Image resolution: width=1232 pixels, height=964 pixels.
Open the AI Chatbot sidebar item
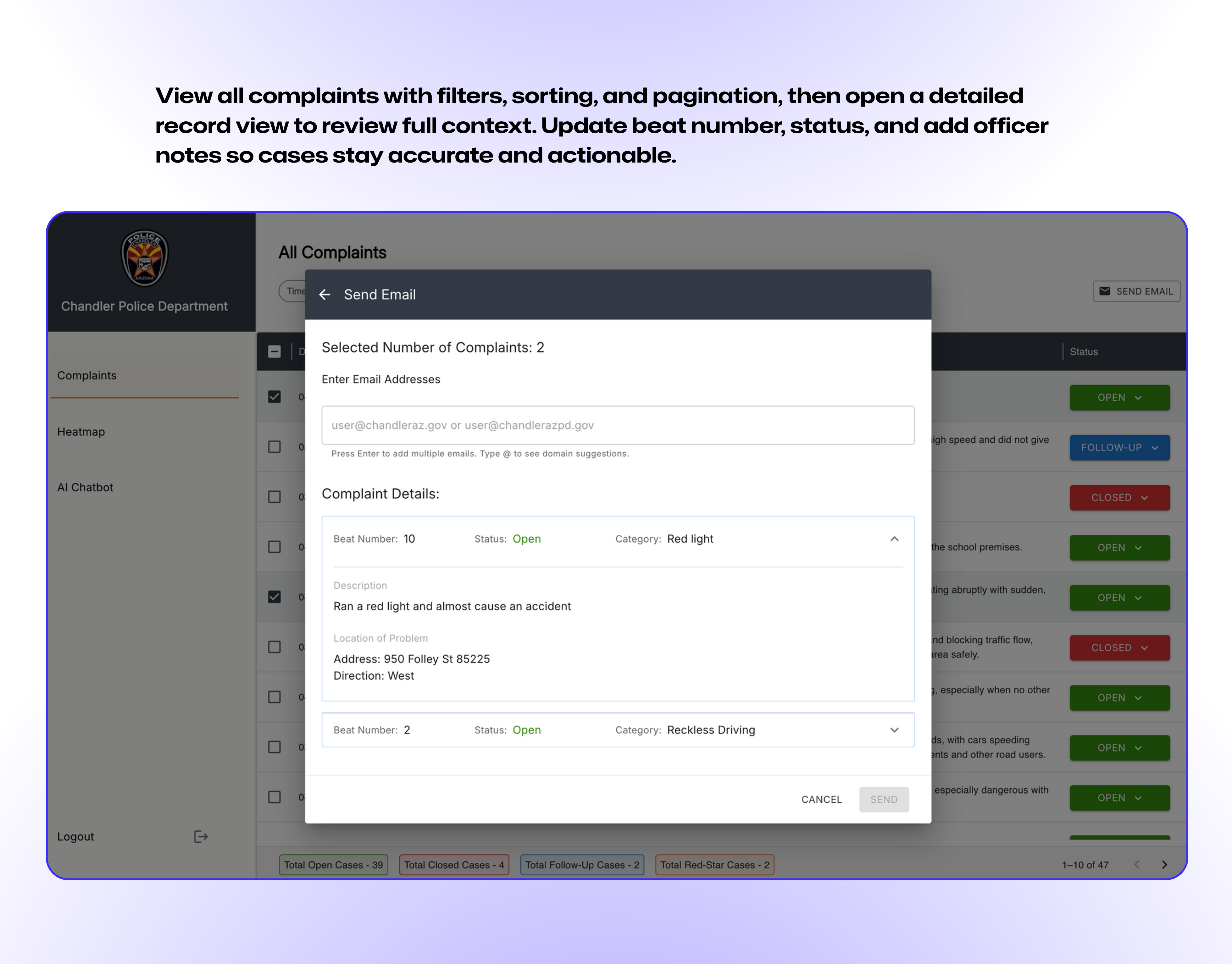(85, 487)
